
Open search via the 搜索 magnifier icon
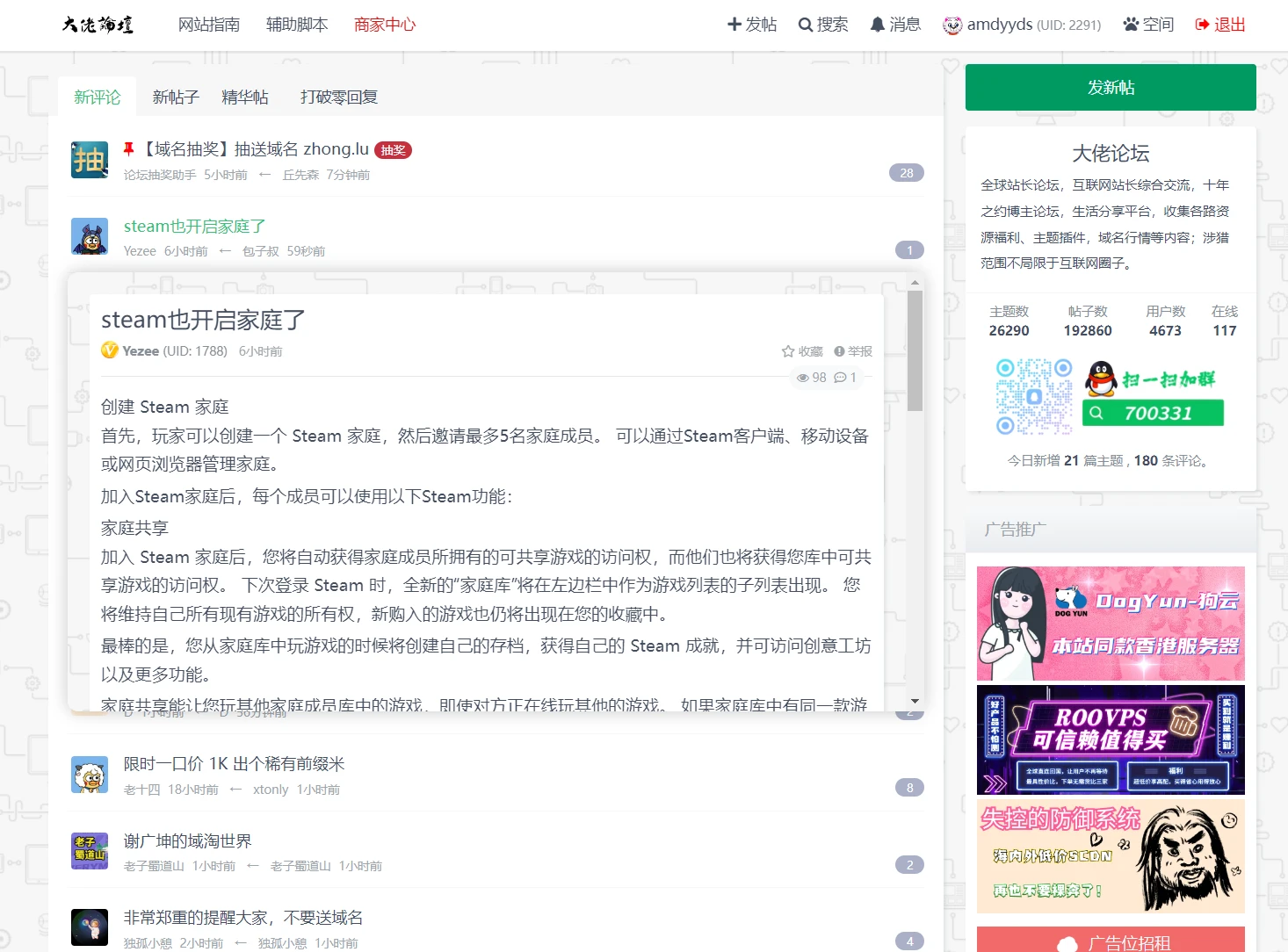[805, 25]
